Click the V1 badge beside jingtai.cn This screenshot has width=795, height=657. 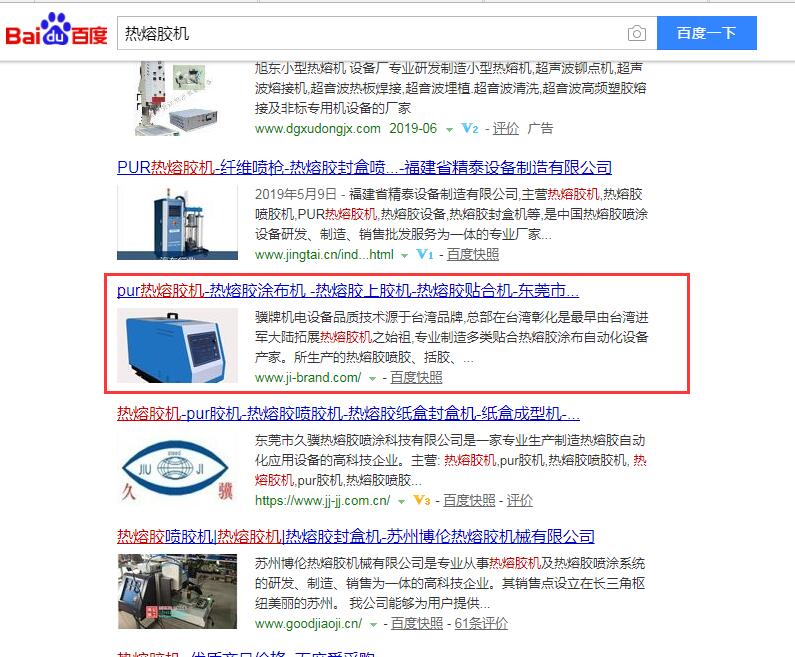coord(424,254)
